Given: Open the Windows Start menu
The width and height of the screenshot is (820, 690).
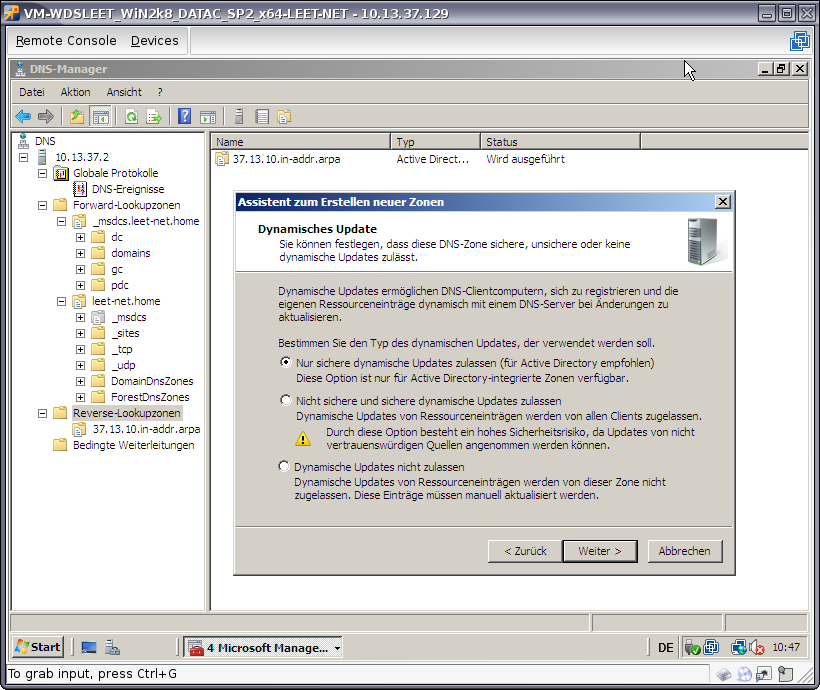Looking at the screenshot, I should pyautogui.click(x=37, y=648).
